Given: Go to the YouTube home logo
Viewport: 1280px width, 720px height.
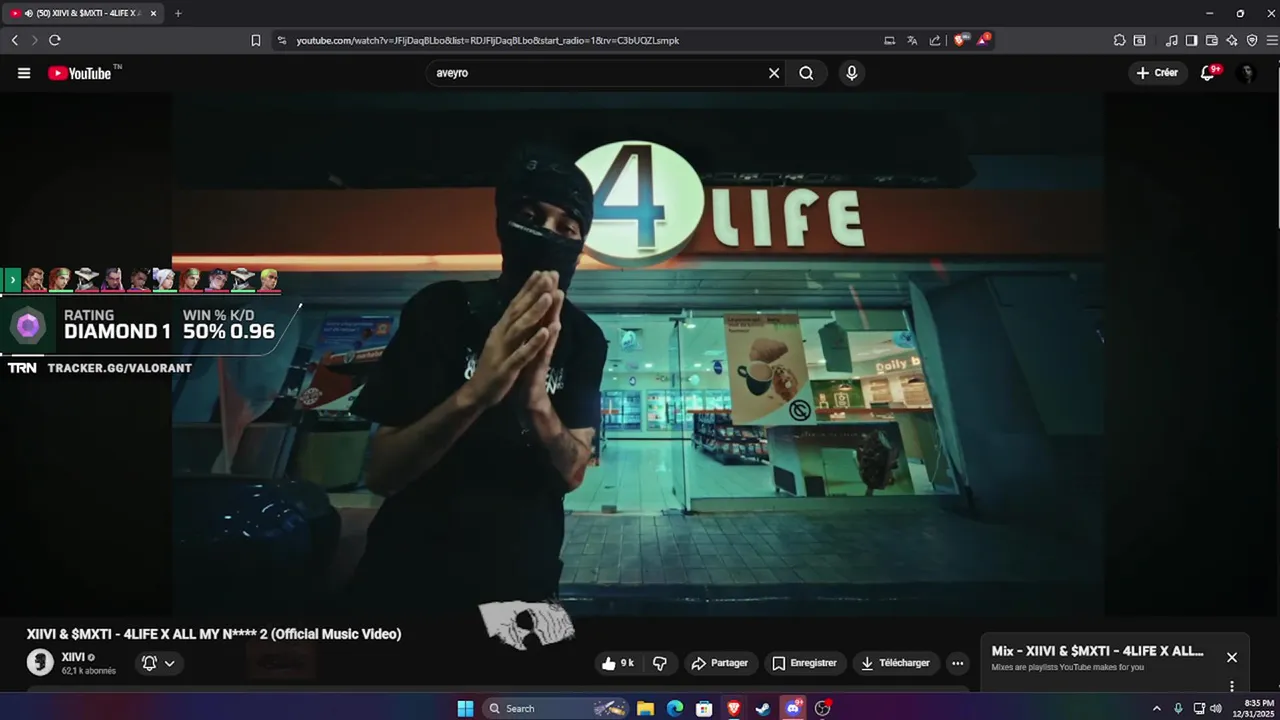Looking at the screenshot, I should tap(80, 73).
